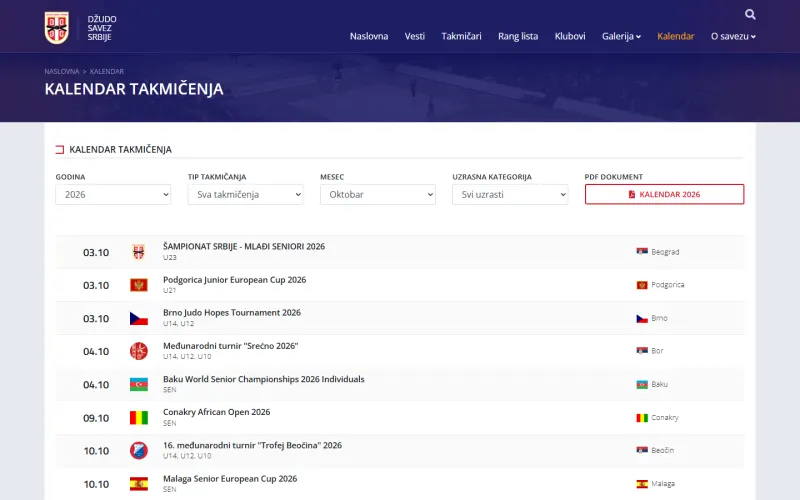The image size is (800, 500).
Task: Download the KALENDAR 2026 PDF document
Action: 664,194
